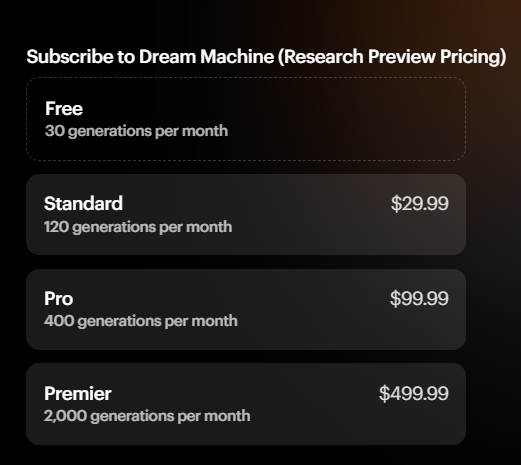Click the 'Premier' plan title
This screenshot has width=521, height=465.
(78, 393)
